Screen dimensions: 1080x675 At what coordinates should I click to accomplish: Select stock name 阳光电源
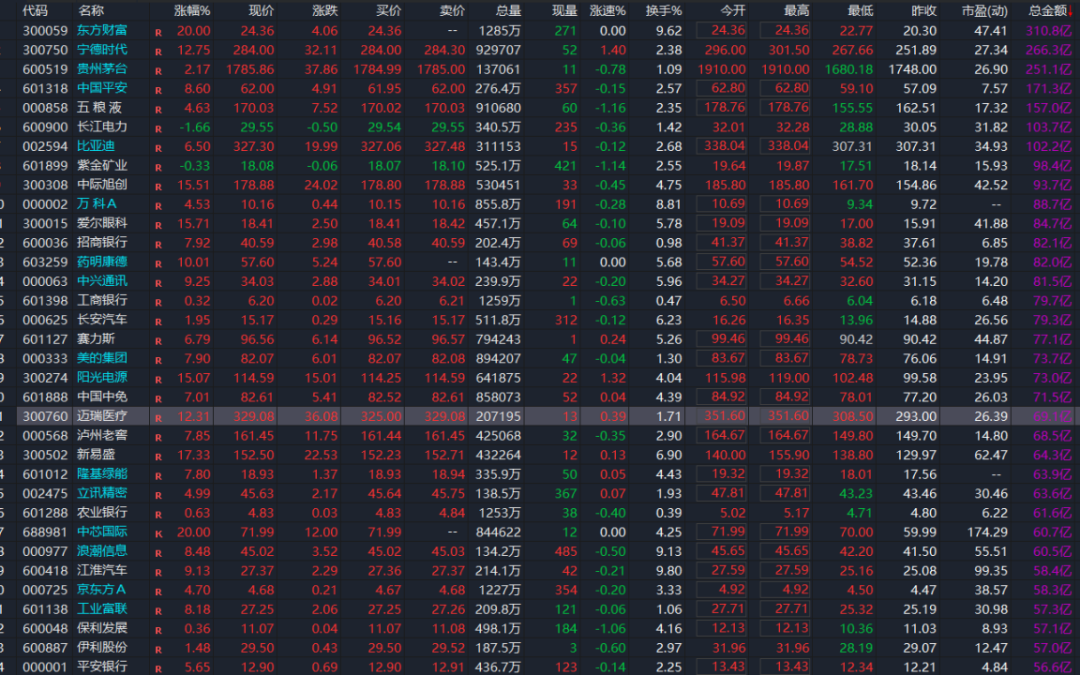[x=102, y=377]
